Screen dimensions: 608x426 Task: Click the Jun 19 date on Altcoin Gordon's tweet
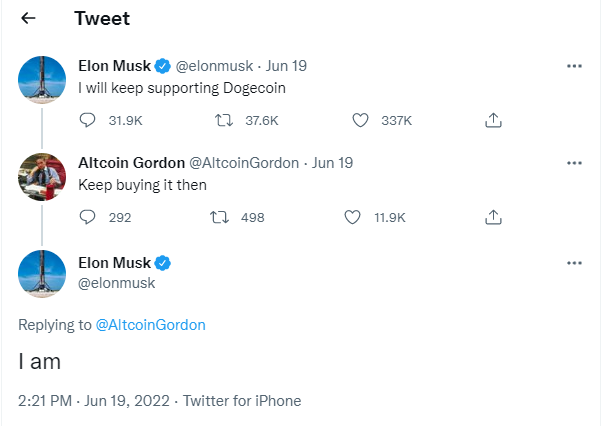click(x=333, y=163)
